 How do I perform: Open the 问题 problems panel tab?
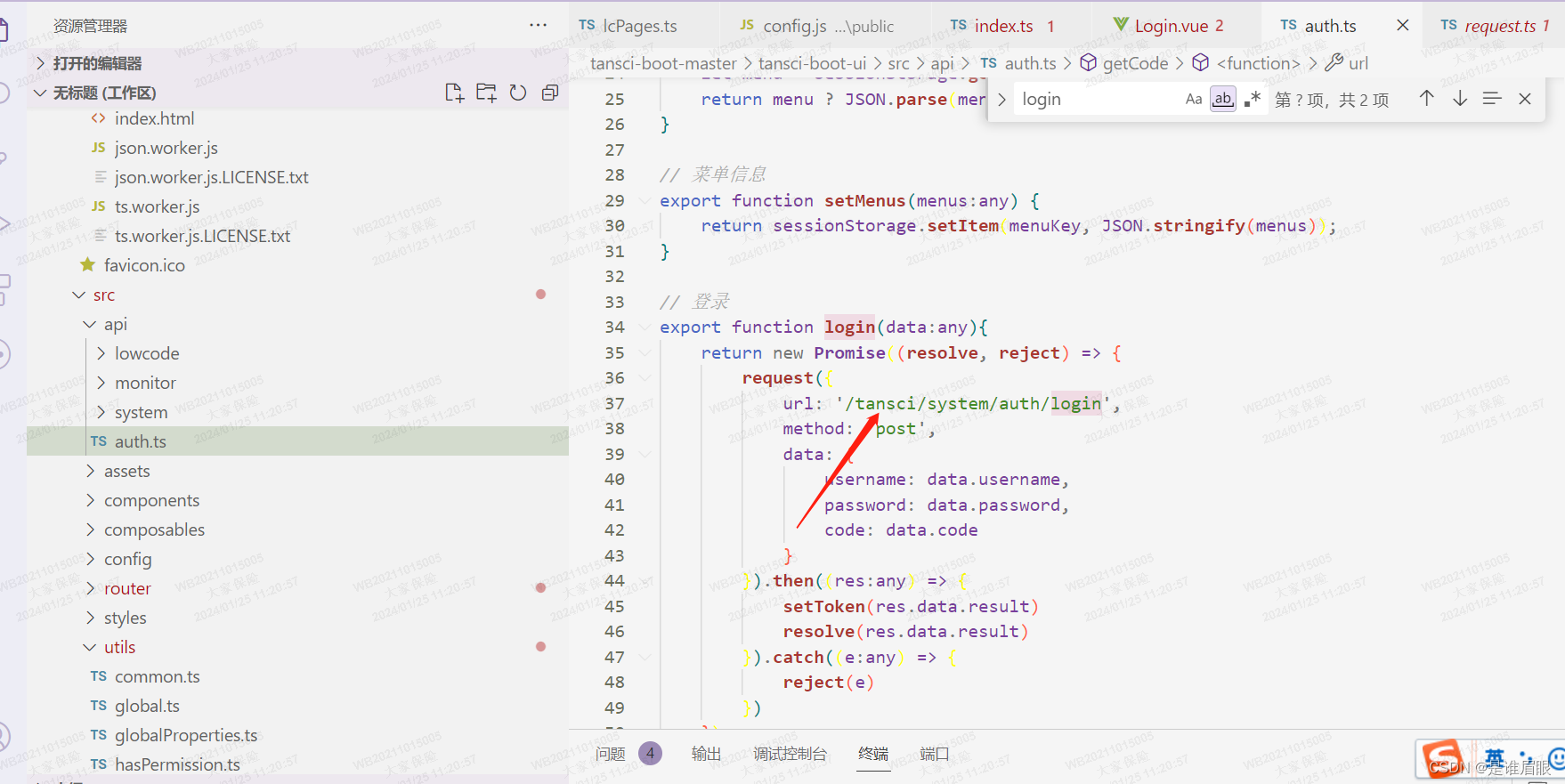[x=611, y=754]
